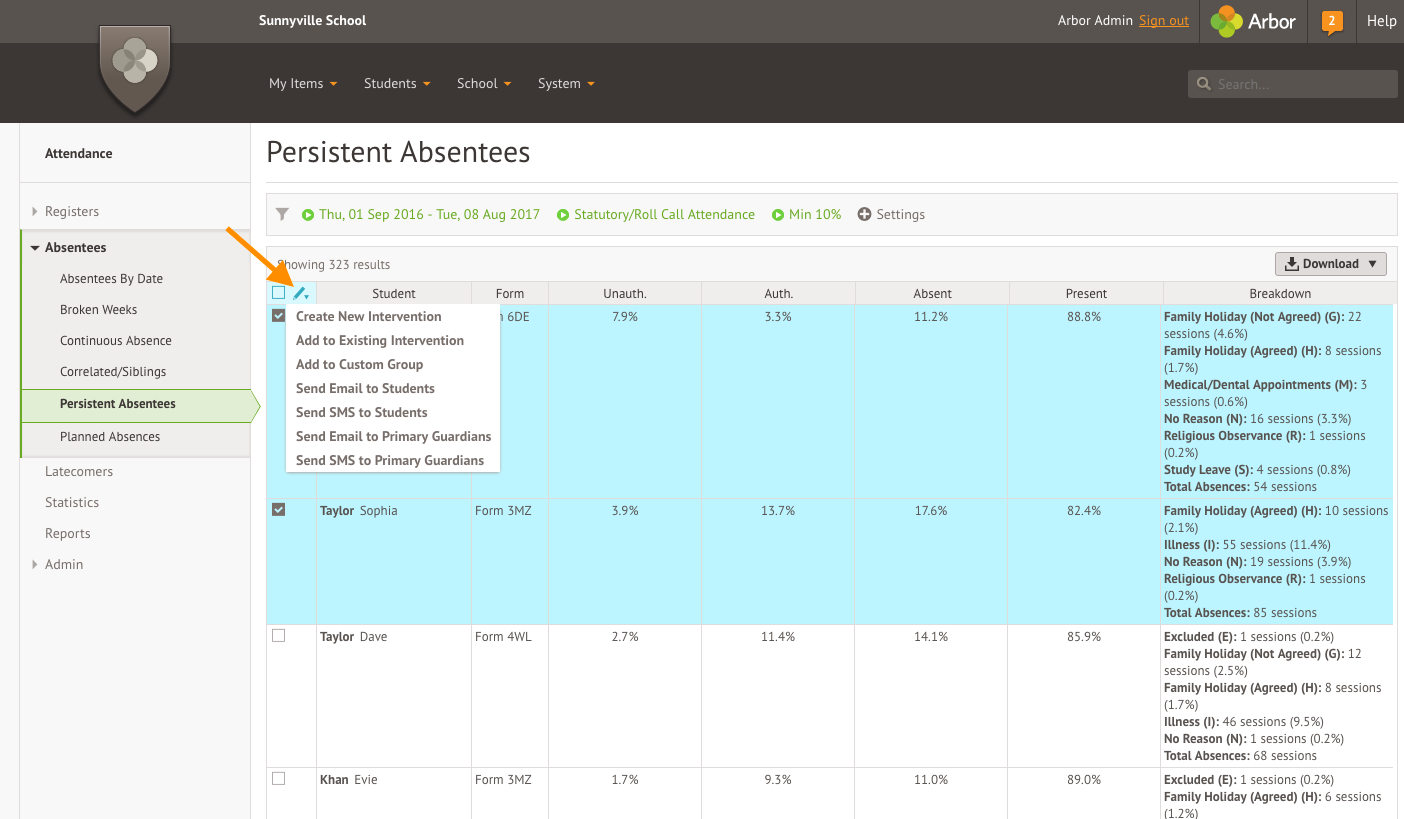The width and height of the screenshot is (1404, 819).
Task: Sort by the Student column header
Action: tap(394, 294)
